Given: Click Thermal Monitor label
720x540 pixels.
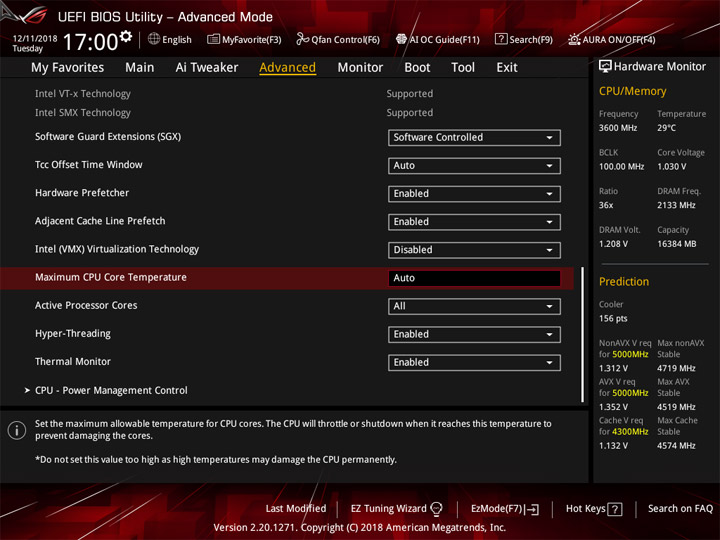Looking at the screenshot, I should 73,361.
